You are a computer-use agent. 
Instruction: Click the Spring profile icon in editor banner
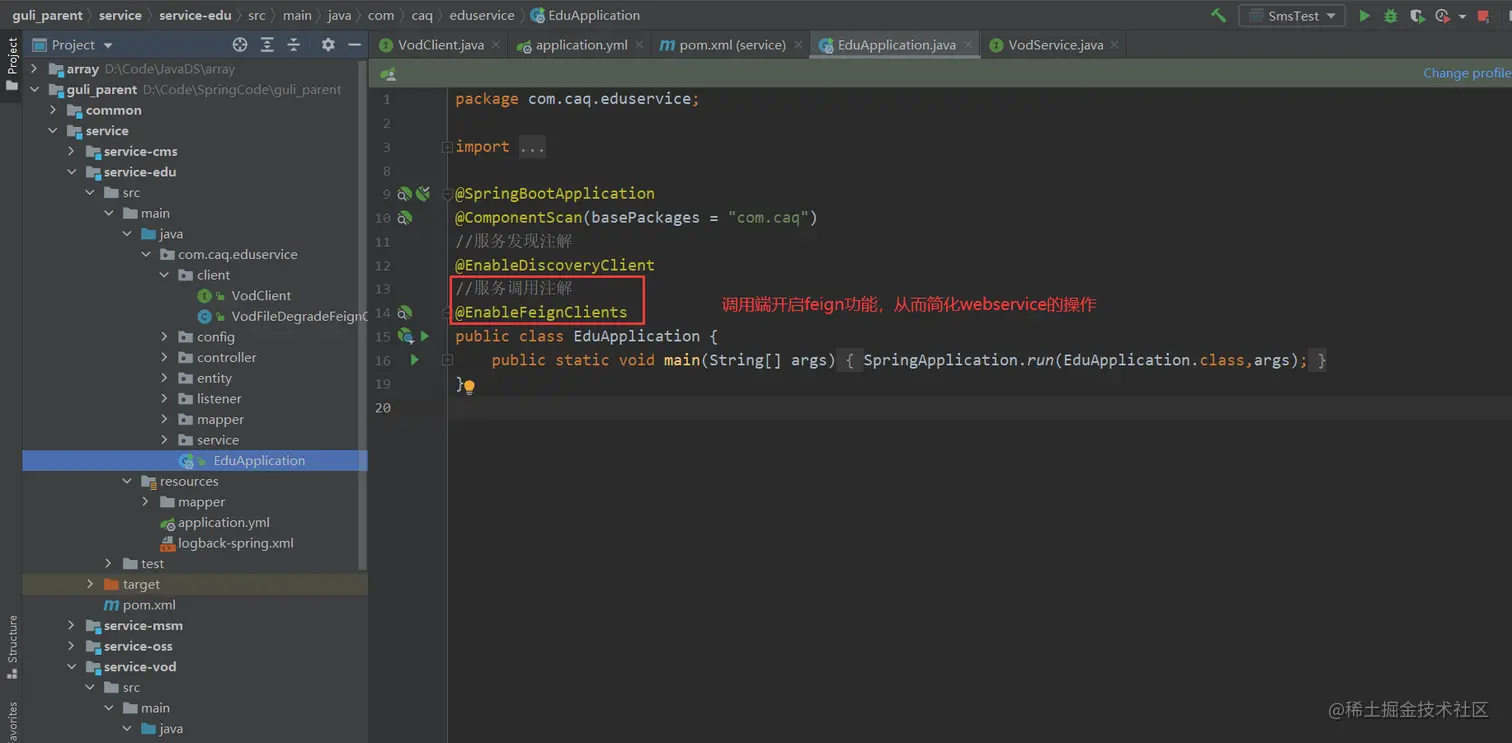pyautogui.click(x=389, y=74)
